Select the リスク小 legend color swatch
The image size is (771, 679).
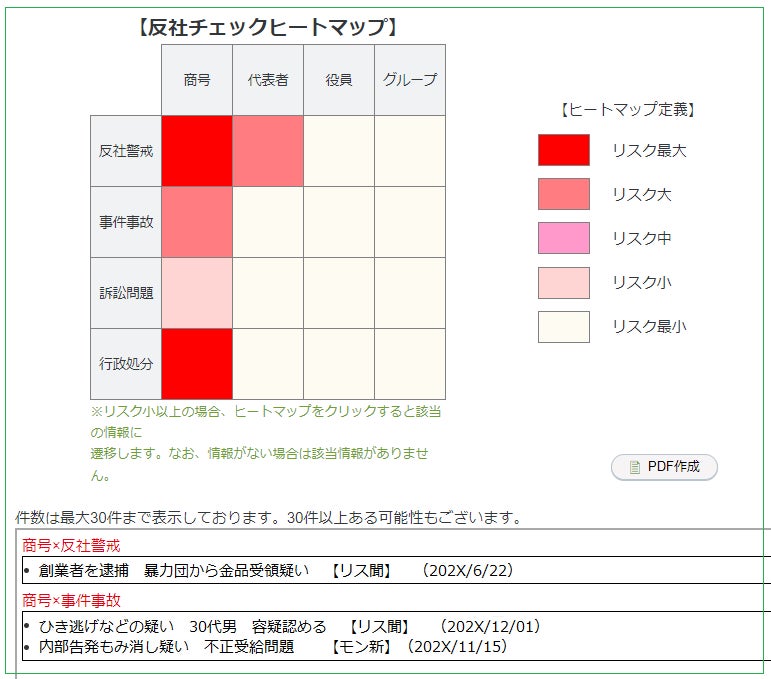564,282
